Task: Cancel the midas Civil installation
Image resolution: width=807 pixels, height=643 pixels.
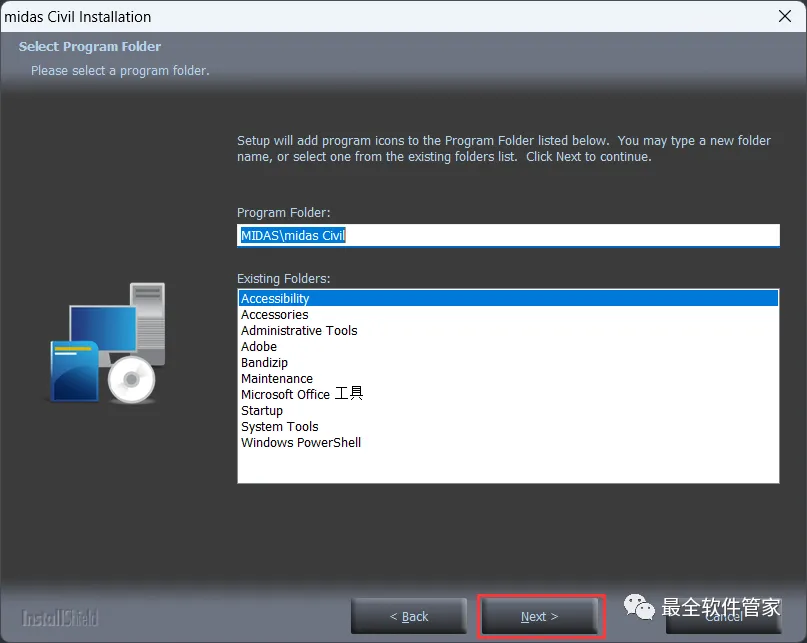Action: click(x=724, y=616)
